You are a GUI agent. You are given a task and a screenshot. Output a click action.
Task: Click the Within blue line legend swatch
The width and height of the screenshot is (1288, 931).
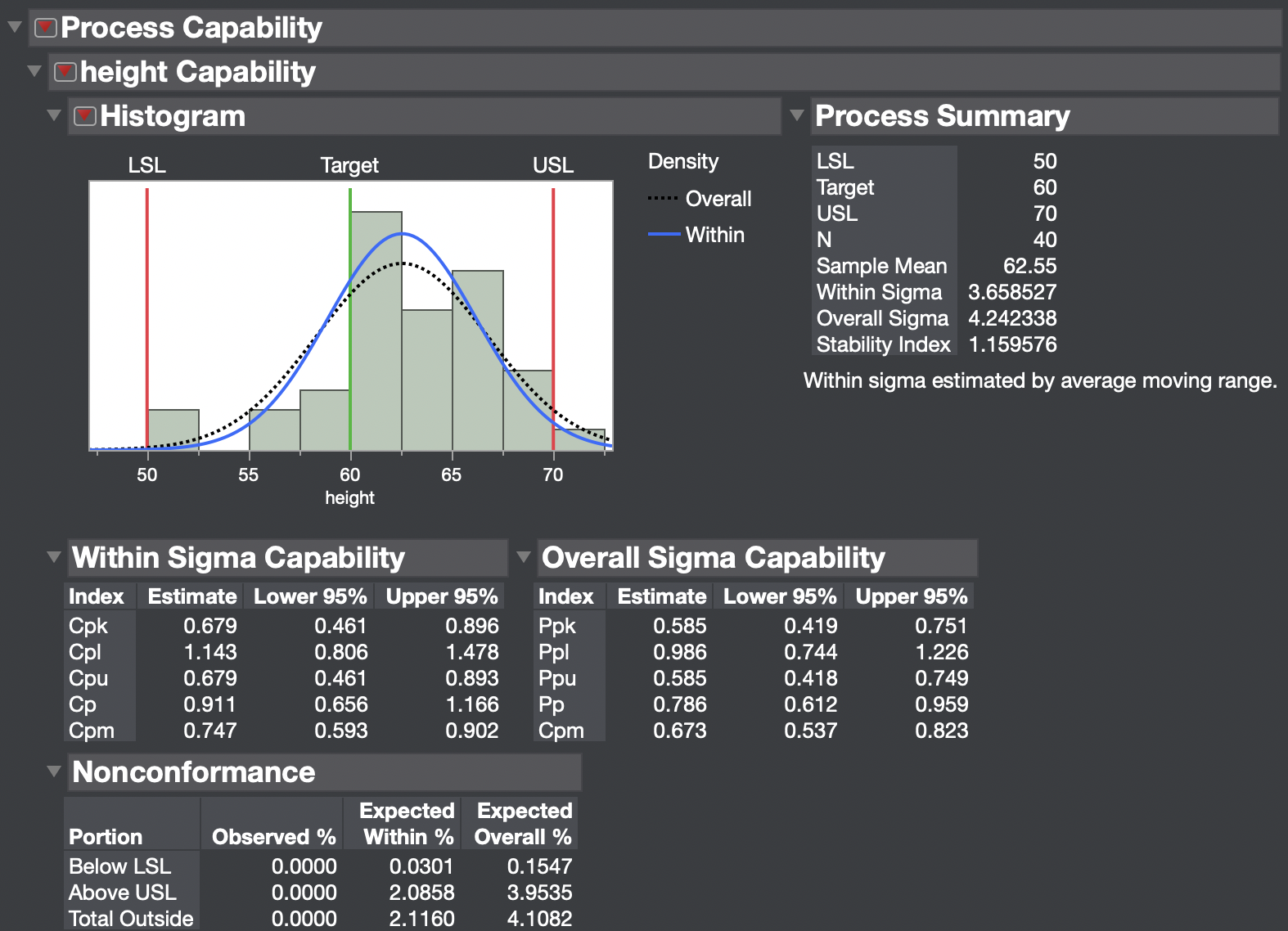pyautogui.click(x=664, y=235)
